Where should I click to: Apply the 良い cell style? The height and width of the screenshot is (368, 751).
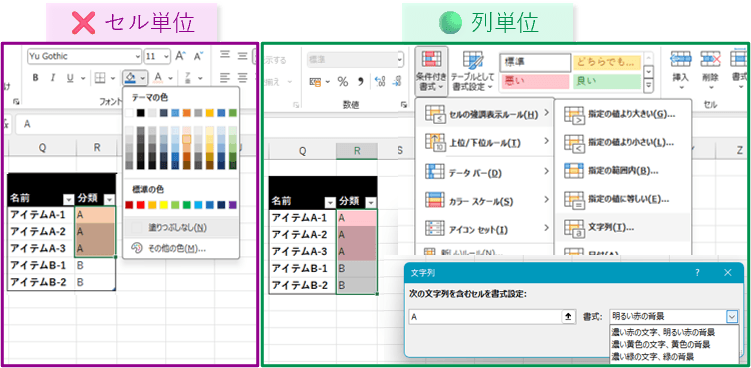(x=607, y=82)
